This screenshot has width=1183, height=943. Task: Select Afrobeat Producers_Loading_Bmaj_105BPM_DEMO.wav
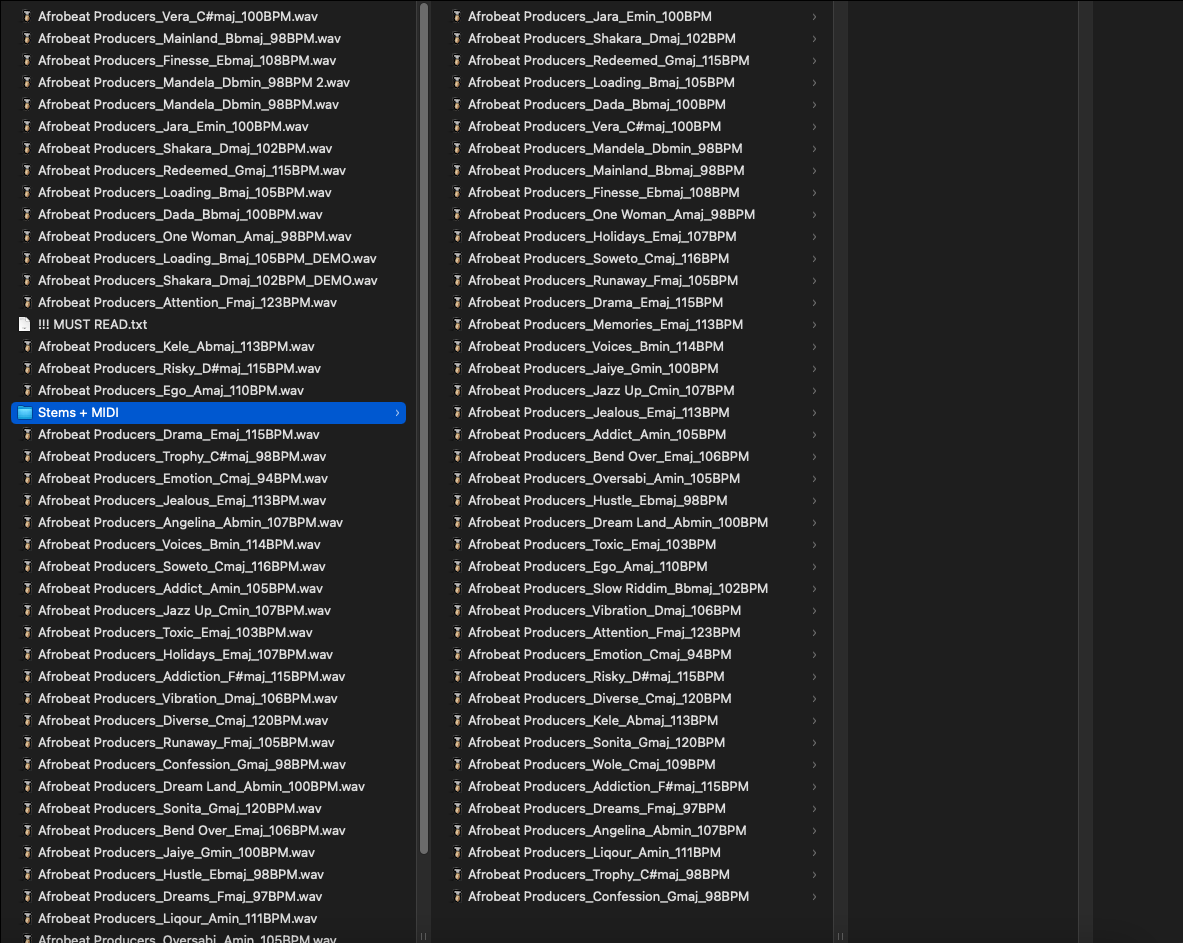point(207,258)
